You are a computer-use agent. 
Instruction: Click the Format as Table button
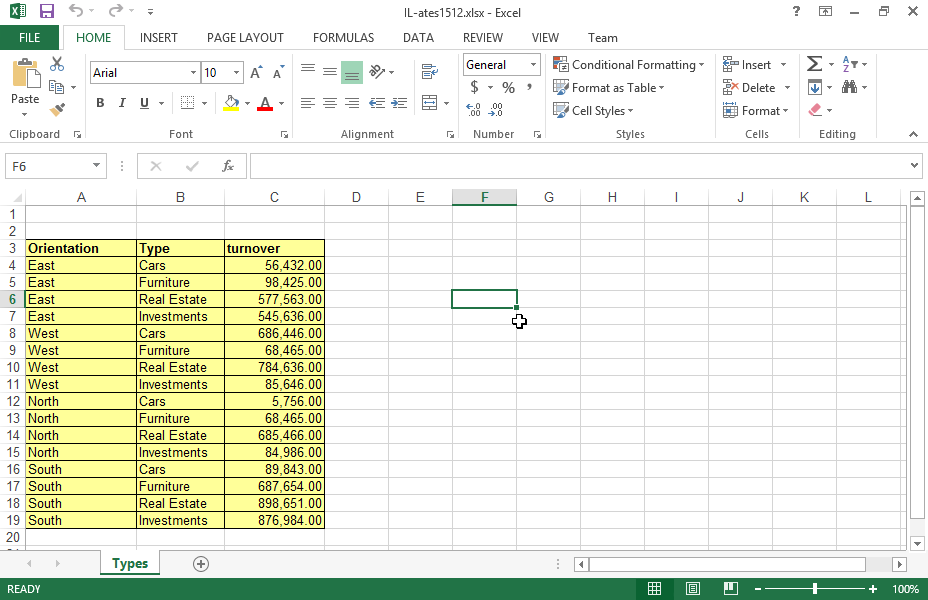pos(610,88)
